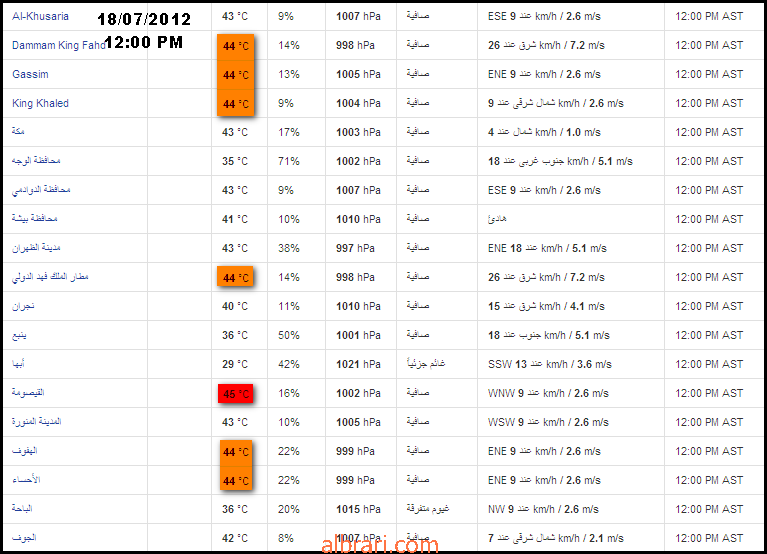Open the Al-Khusaria station link
The height and width of the screenshot is (554, 767).
coord(40,16)
